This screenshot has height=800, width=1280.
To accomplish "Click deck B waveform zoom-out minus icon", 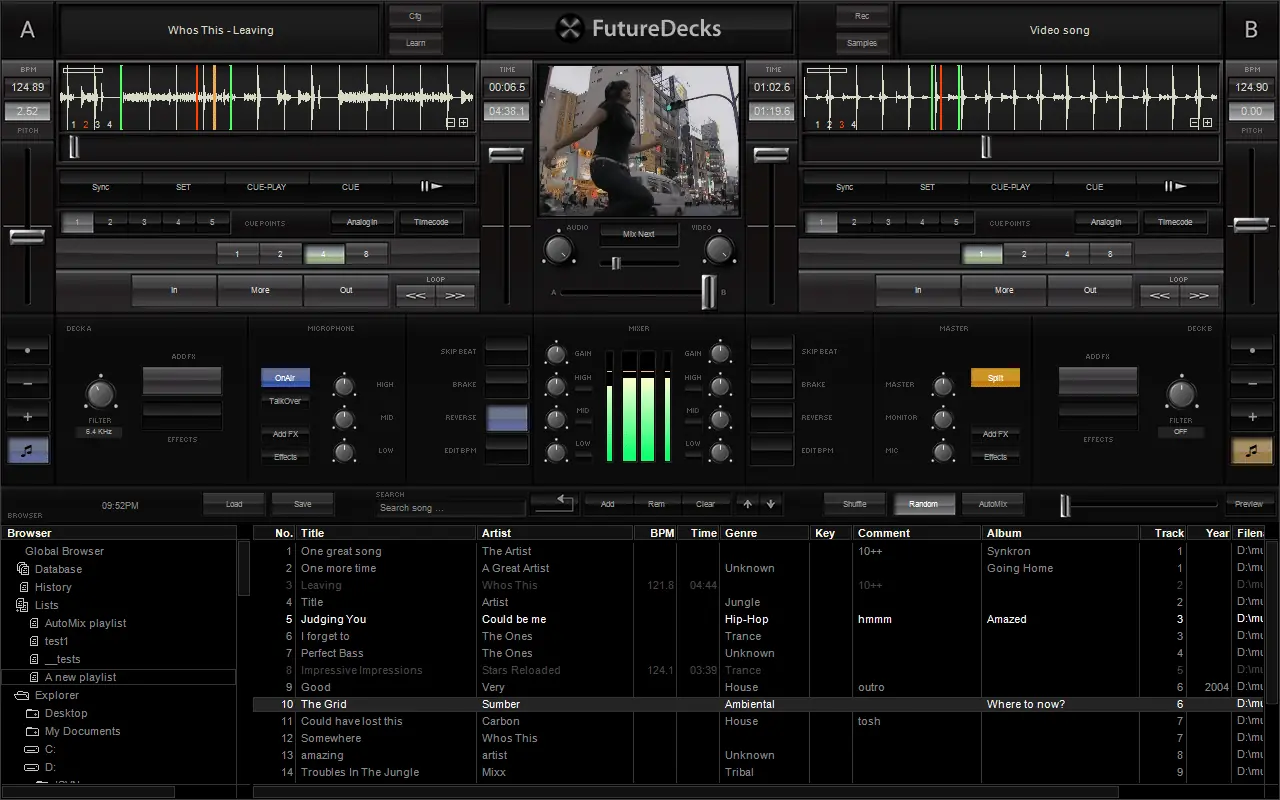I will (x=1195, y=123).
